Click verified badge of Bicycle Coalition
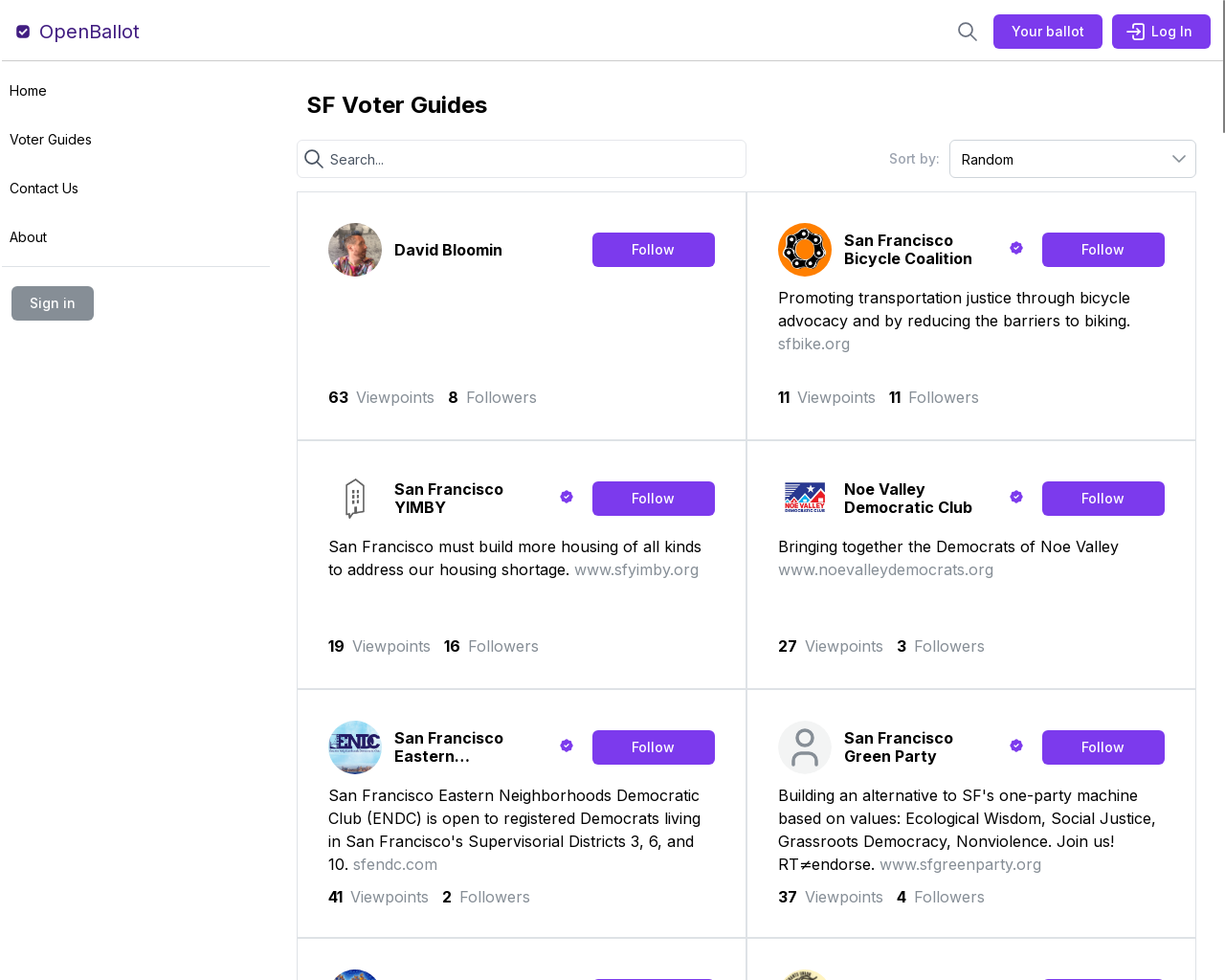 pyautogui.click(x=1016, y=249)
